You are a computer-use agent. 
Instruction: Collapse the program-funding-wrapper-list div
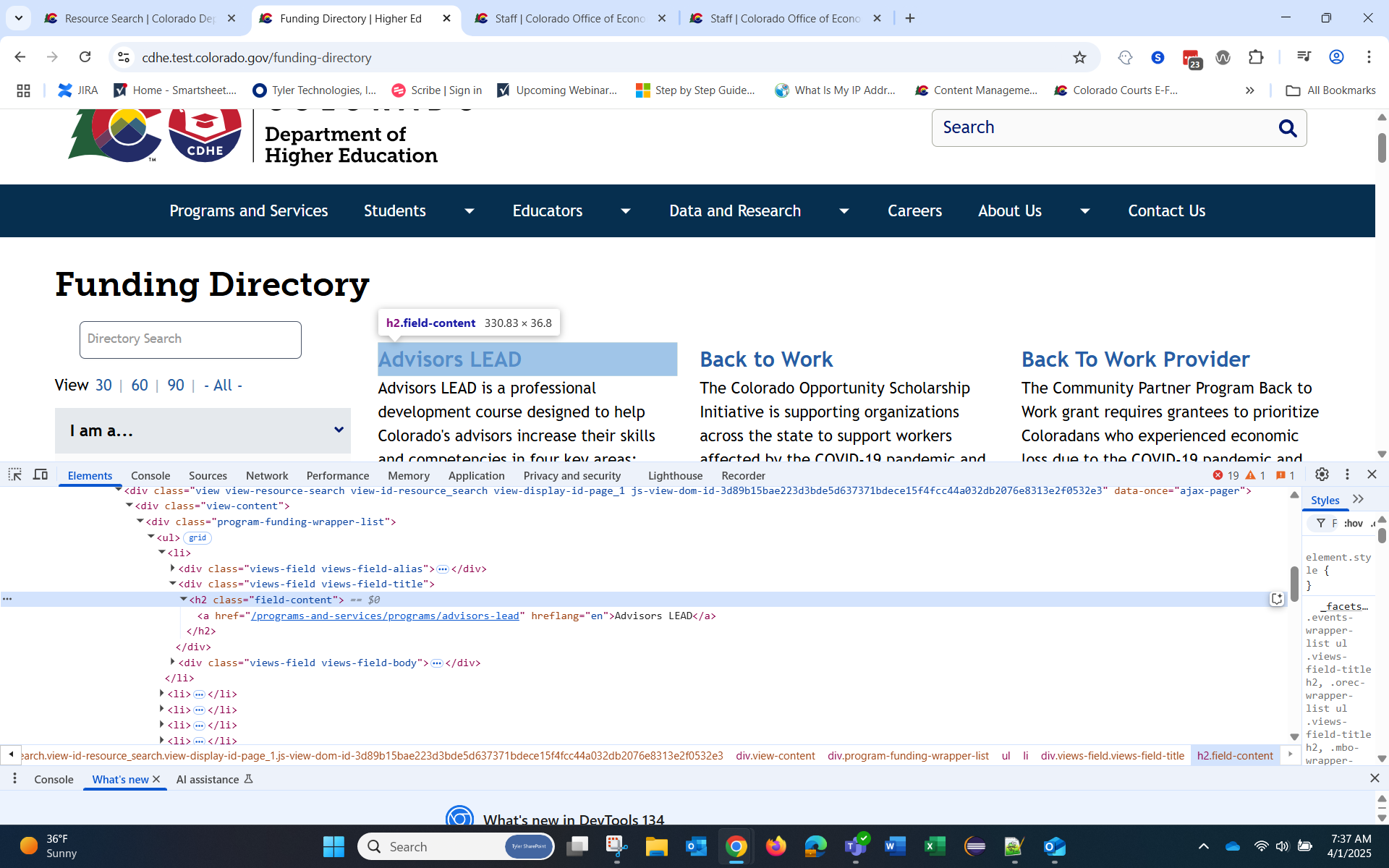tap(140, 521)
